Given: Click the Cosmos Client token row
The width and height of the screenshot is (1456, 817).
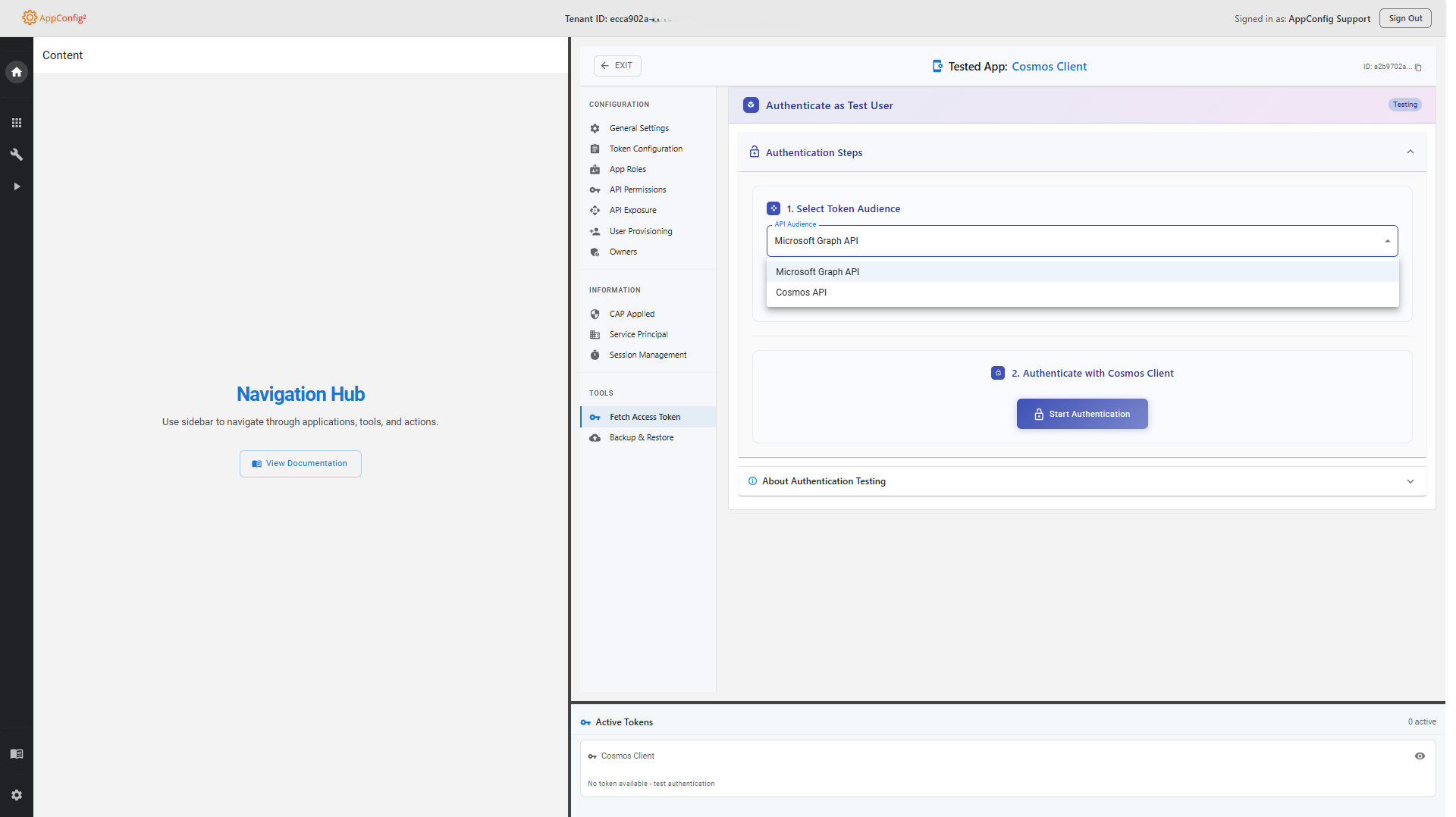Looking at the screenshot, I should pos(1008,768).
